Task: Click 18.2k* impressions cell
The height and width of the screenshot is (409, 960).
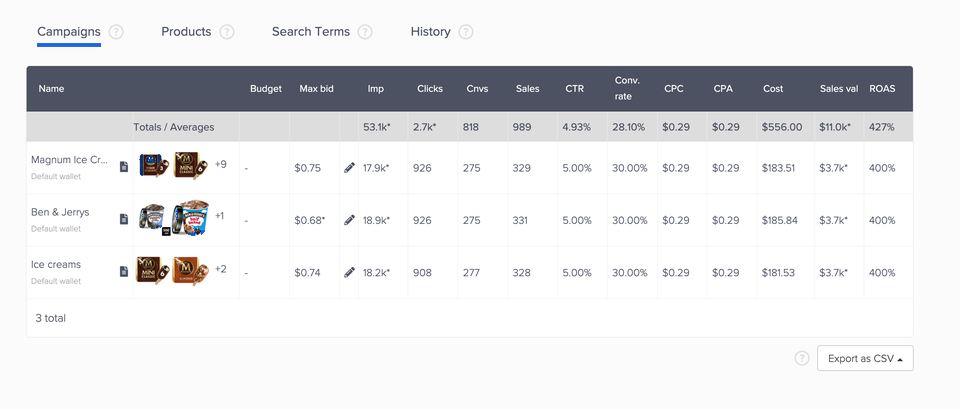Action: [377, 273]
